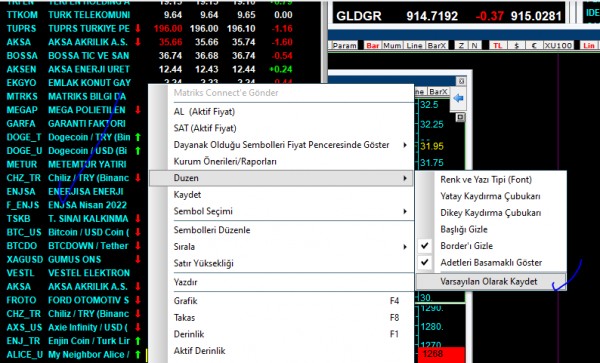This screenshot has width=600, height=363.
Task: Select the euro currency button
Action: tap(534, 46)
